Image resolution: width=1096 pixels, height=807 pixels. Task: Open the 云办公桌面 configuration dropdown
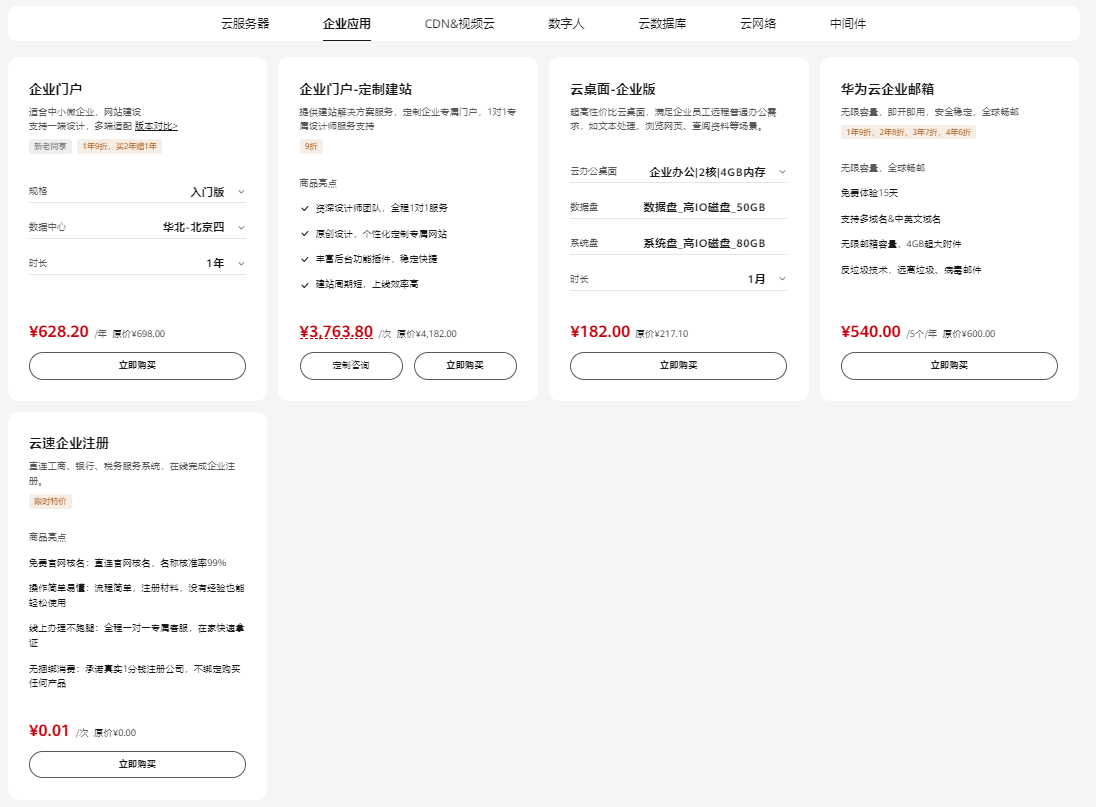713,172
